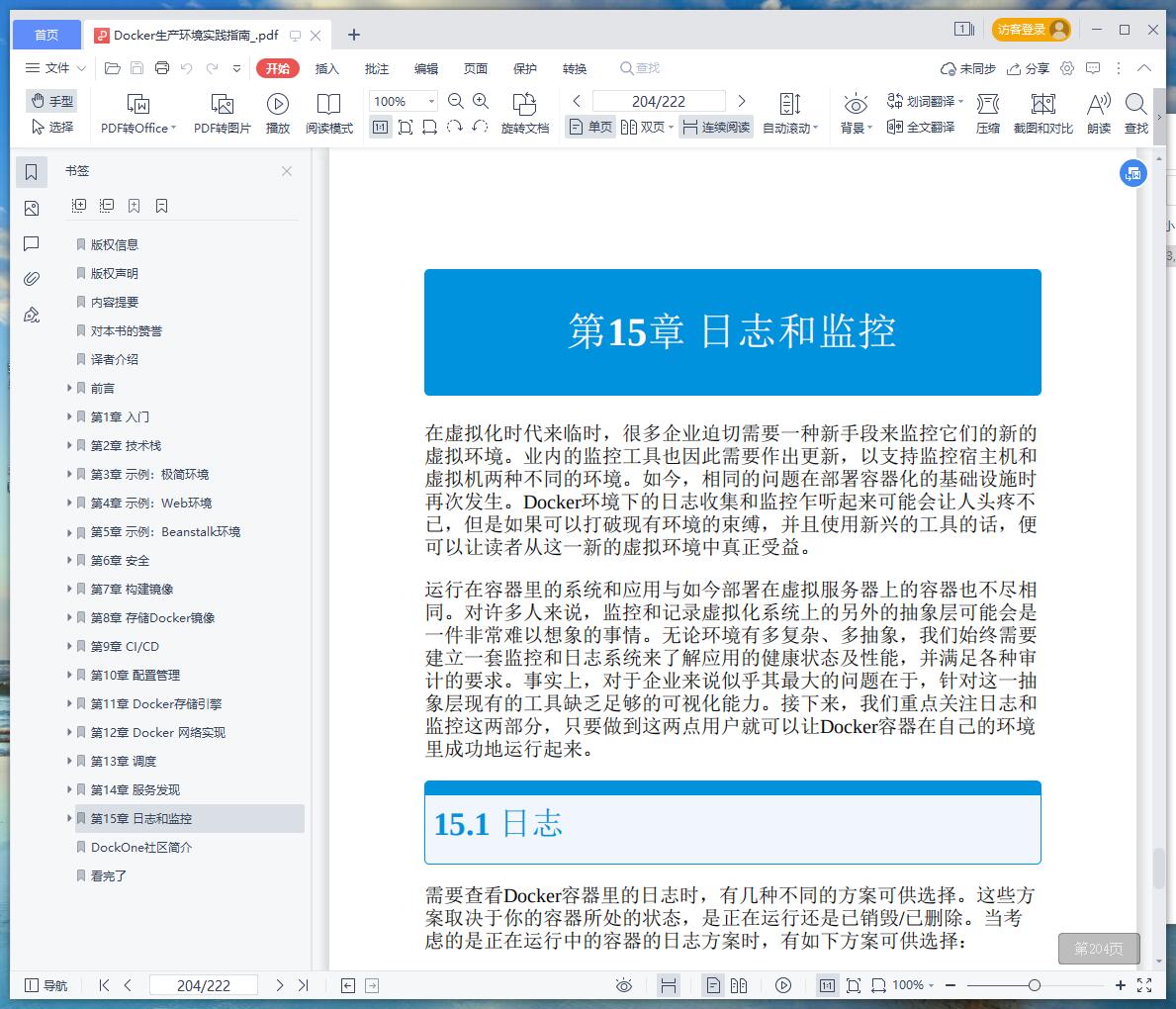Screen dimensions: 1176x1009
Task: Enter fullscreen with status bar icon
Action: click(1143, 985)
